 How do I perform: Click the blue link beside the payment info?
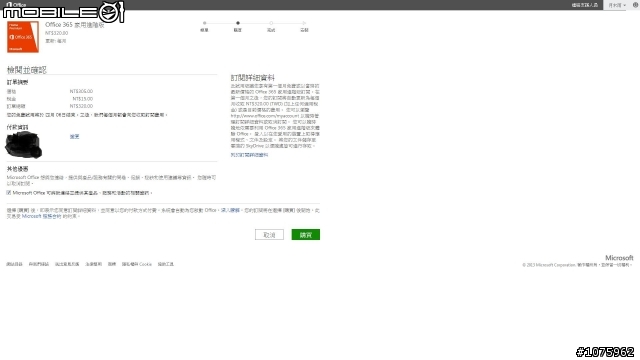click(74, 137)
